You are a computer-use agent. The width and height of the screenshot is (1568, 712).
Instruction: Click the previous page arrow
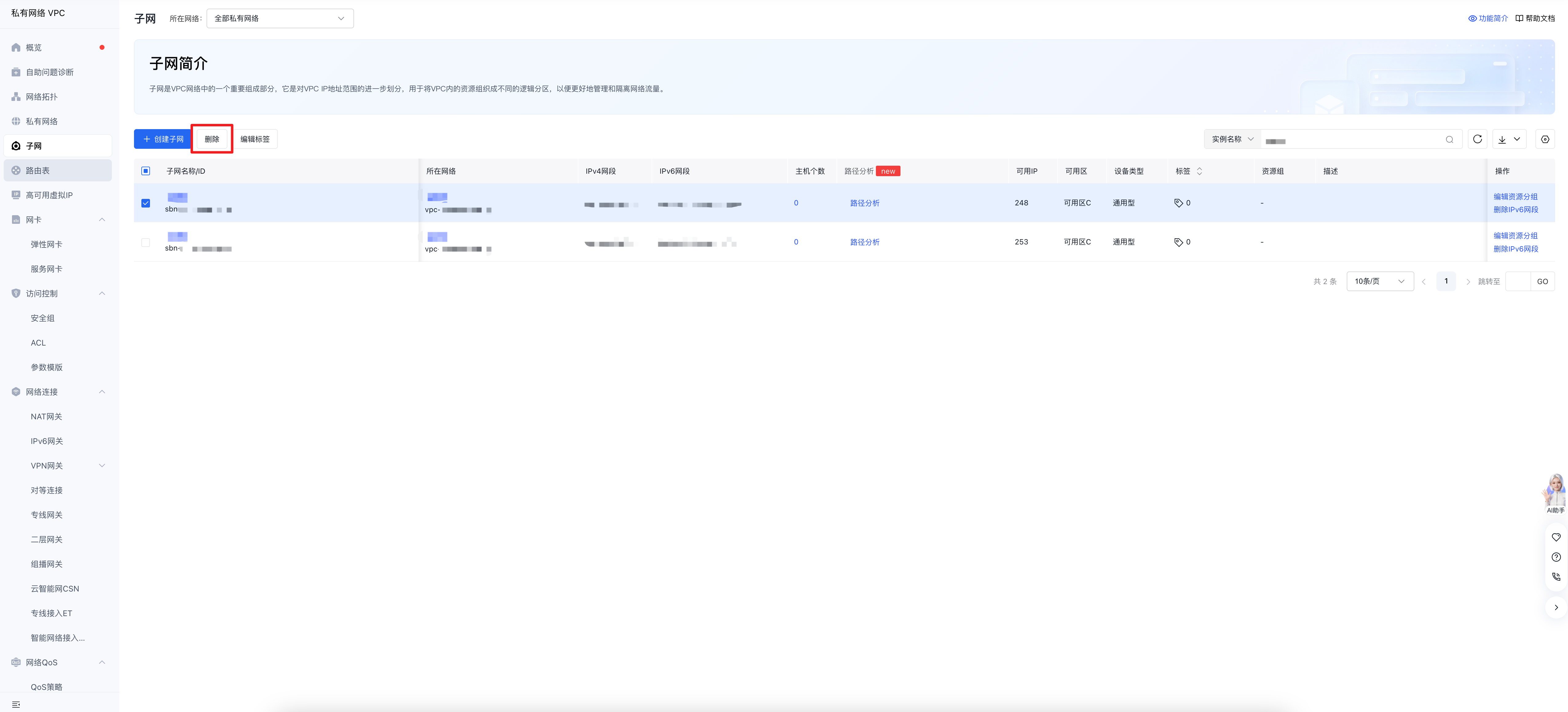(x=1424, y=281)
